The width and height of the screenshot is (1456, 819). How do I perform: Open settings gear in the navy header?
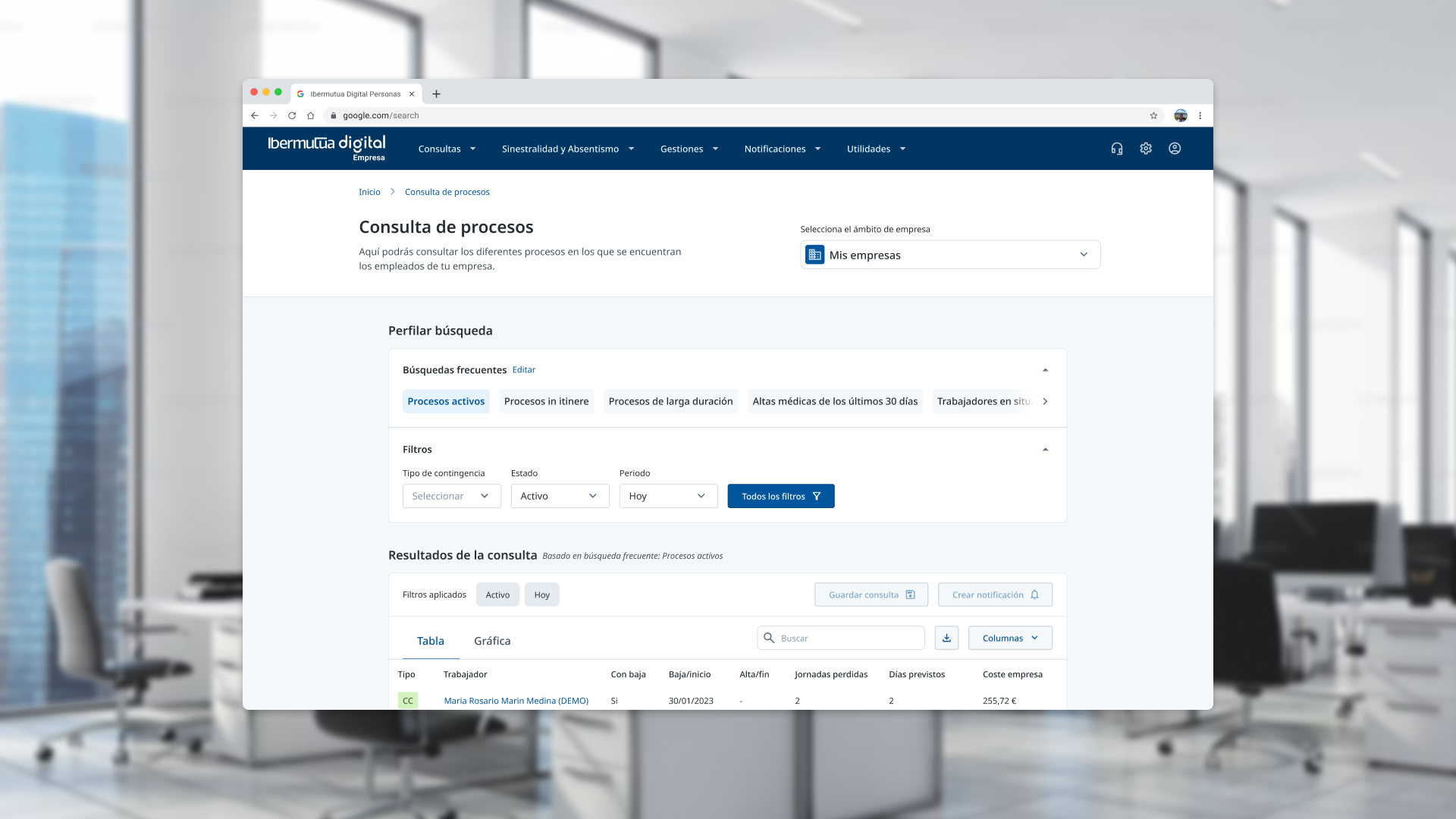point(1146,149)
